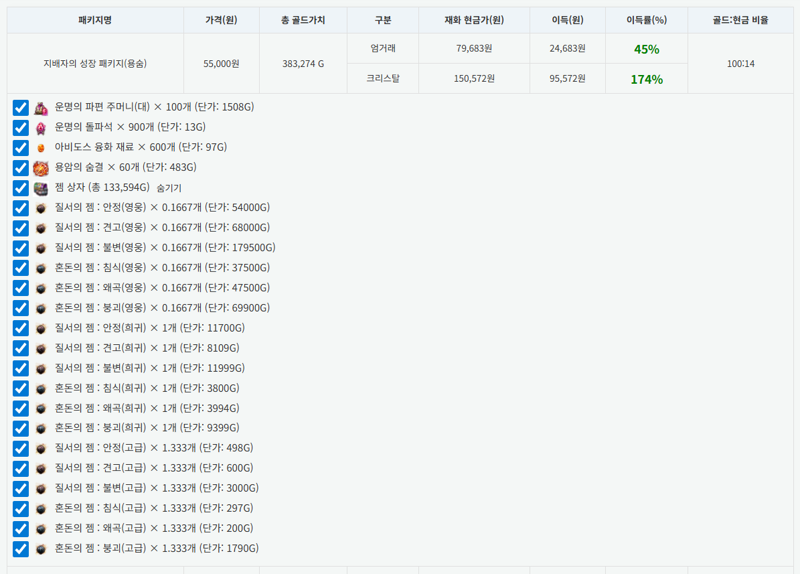Click the 운명의 돌파석 stone icon
800x574 pixels.
click(41, 128)
